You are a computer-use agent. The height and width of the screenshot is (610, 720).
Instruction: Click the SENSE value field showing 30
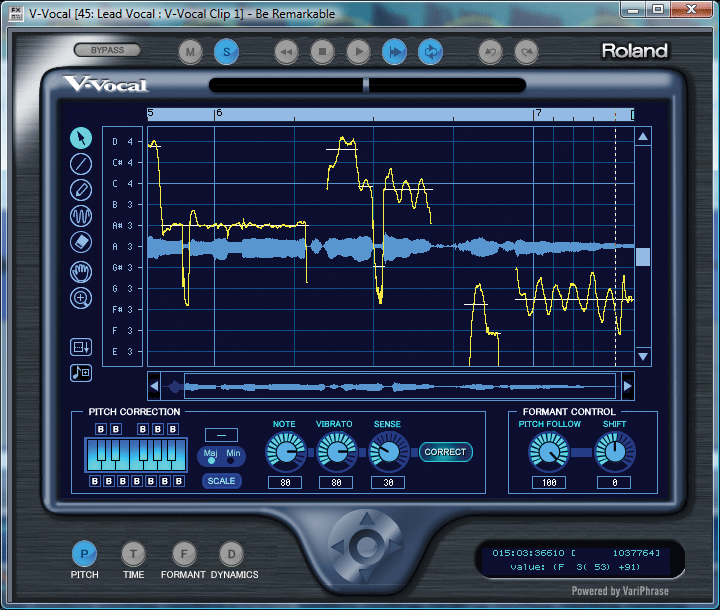coord(388,483)
